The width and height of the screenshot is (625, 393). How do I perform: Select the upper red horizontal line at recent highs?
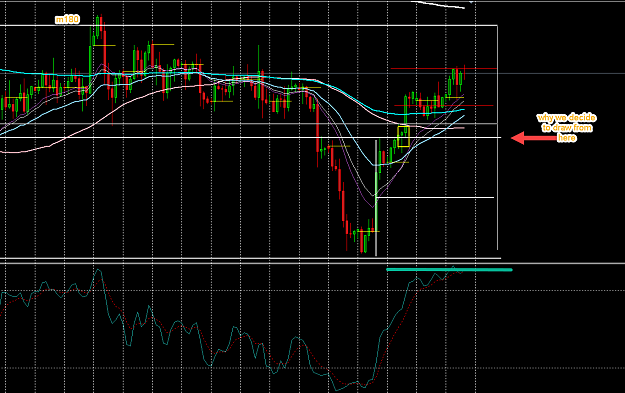point(444,69)
